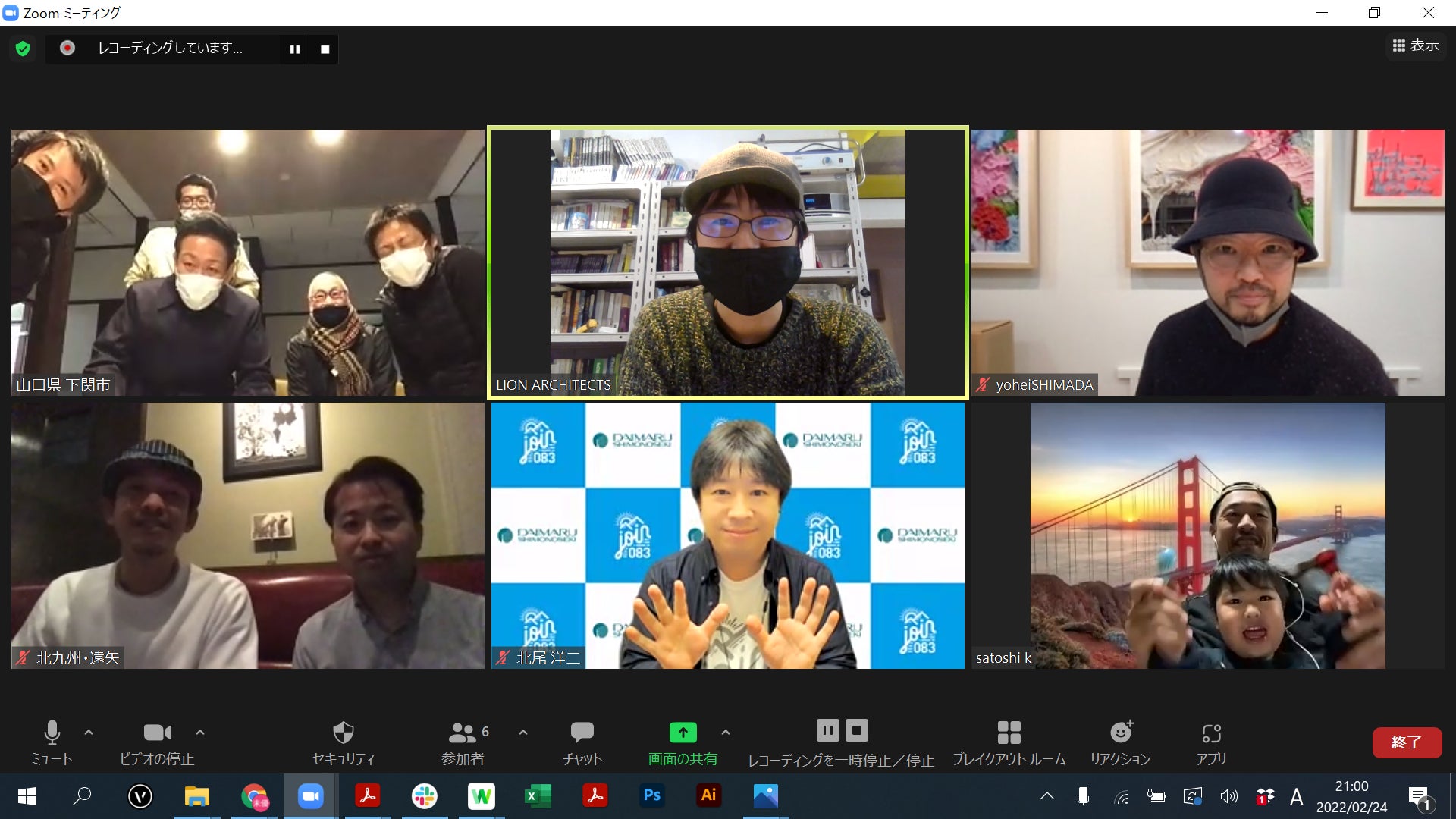Click the green Share Screen icon
Image resolution: width=1456 pixels, height=819 pixels.
(682, 733)
